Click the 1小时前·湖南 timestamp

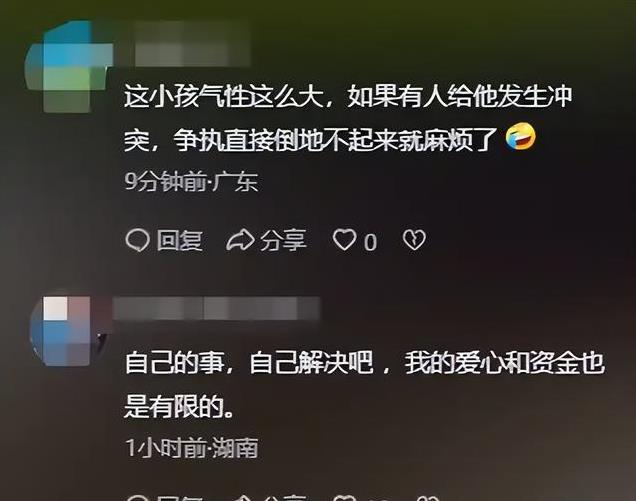click(191, 448)
